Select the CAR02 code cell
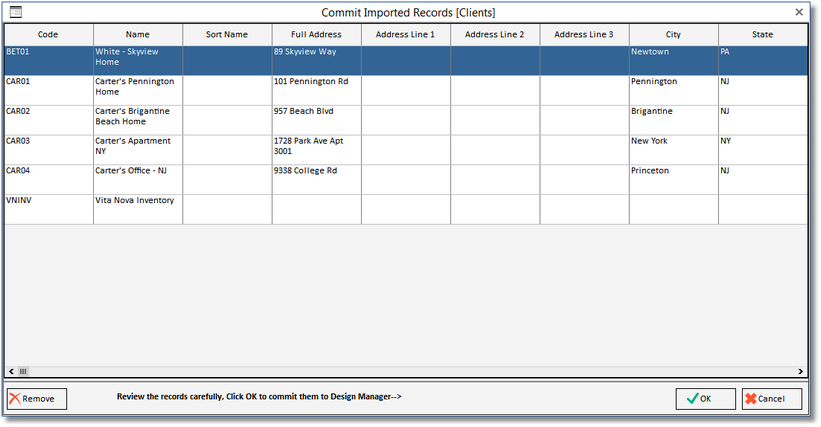 (x=49, y=120)
